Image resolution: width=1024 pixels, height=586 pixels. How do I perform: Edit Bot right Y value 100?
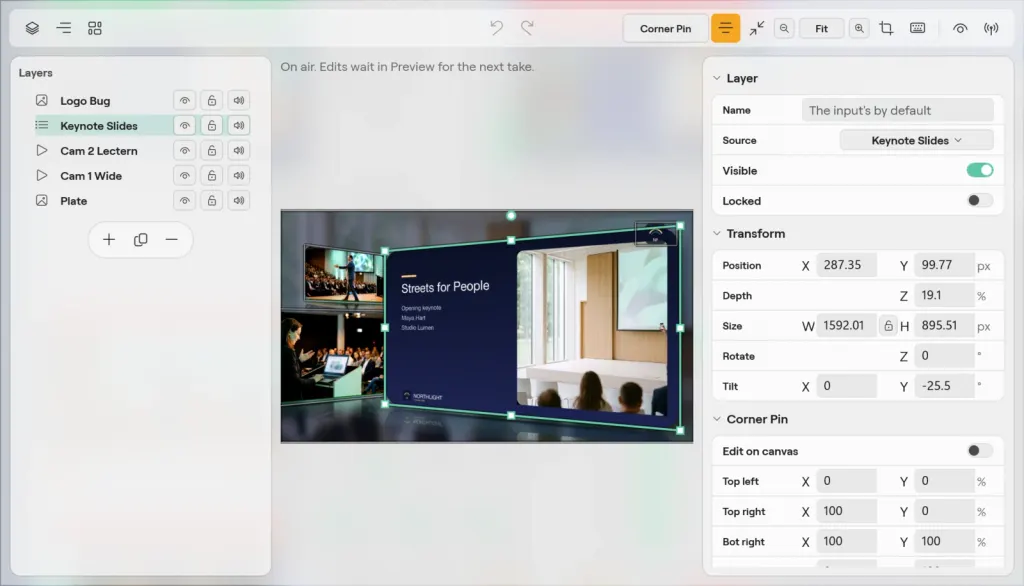click(944, 542)
